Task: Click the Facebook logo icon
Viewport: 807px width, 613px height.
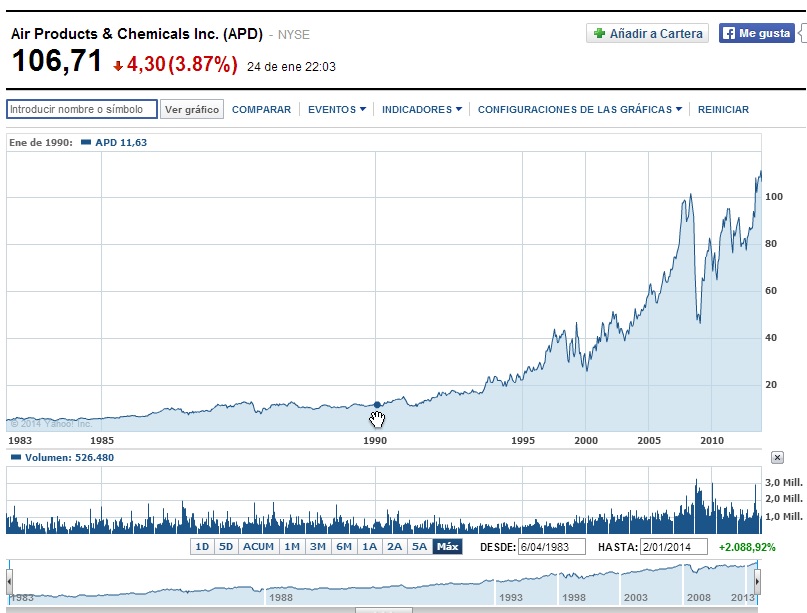Action: [728, 33]
